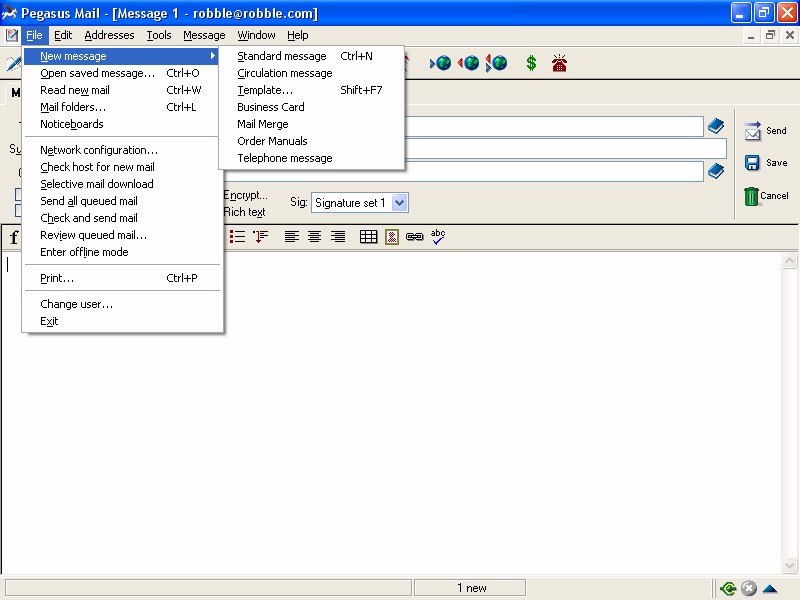This screenshot has height=600, width=800.
Task: Click the green dollar sign toolbar icon
Action: 531,63
